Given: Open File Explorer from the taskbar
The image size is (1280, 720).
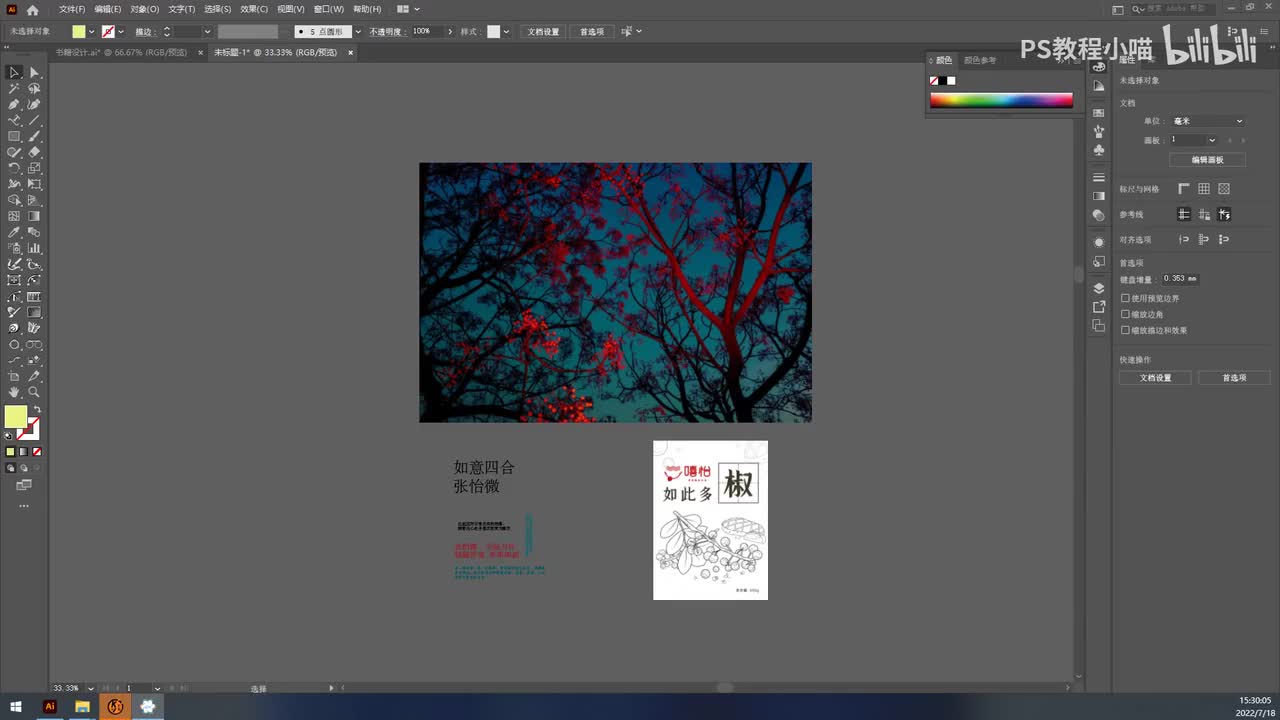Looking at the screenshot, I should point(82,707).
